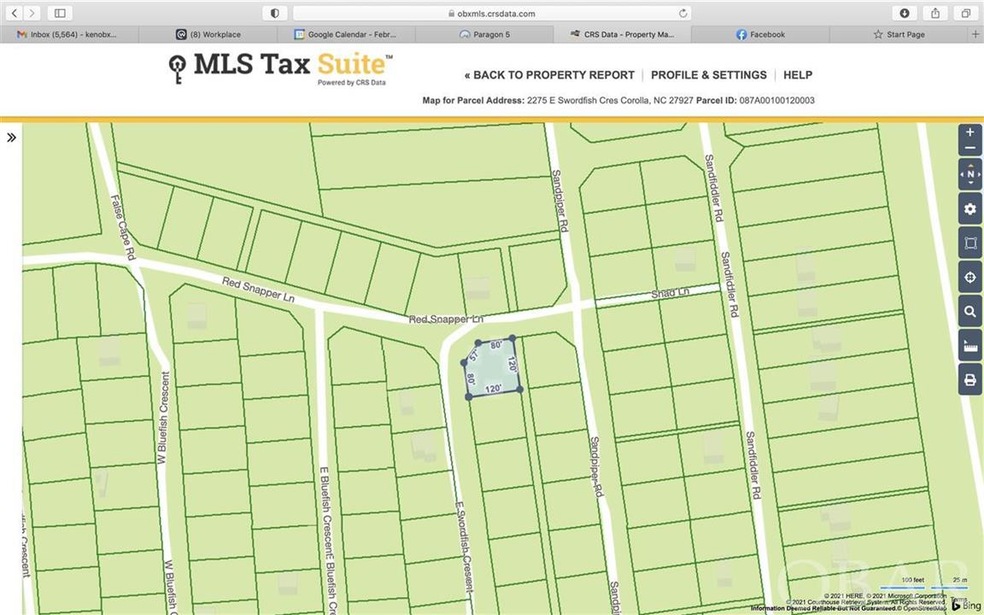Click the north compass control

click(969, 175)
